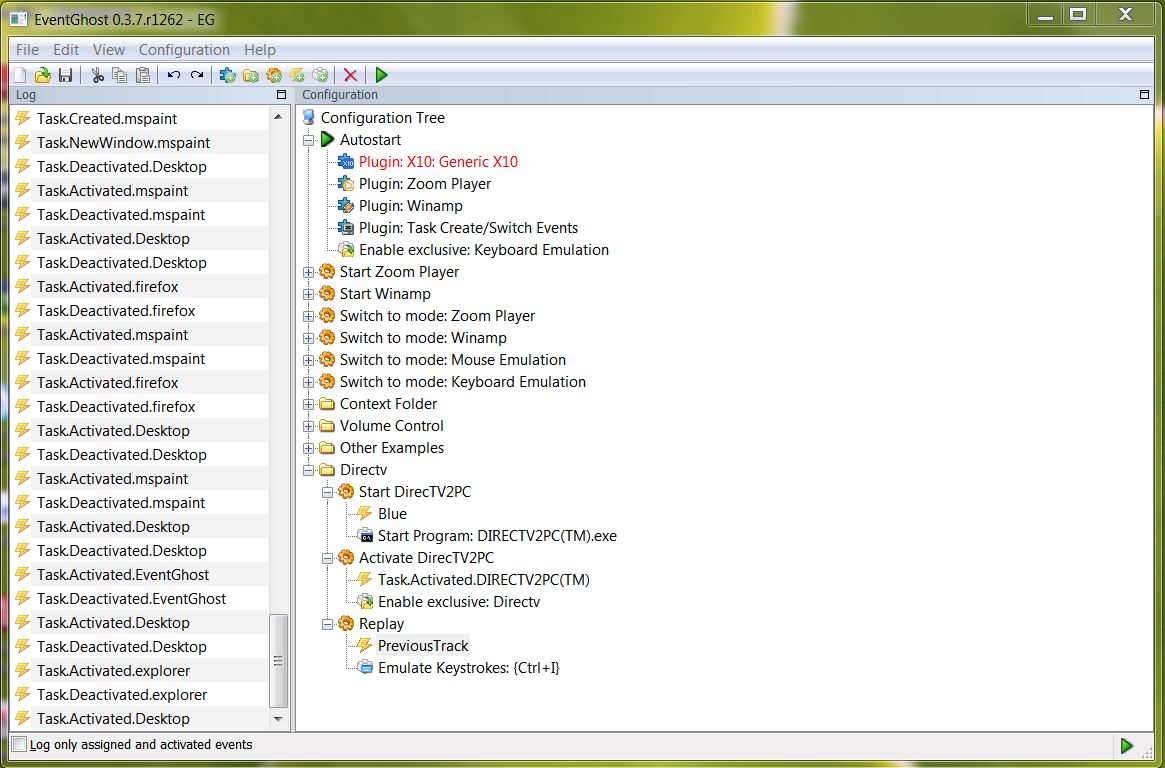Click the green Execute play icon in toolbar
The height and width of the screenshot is (768, 1165).
point(382,75)
